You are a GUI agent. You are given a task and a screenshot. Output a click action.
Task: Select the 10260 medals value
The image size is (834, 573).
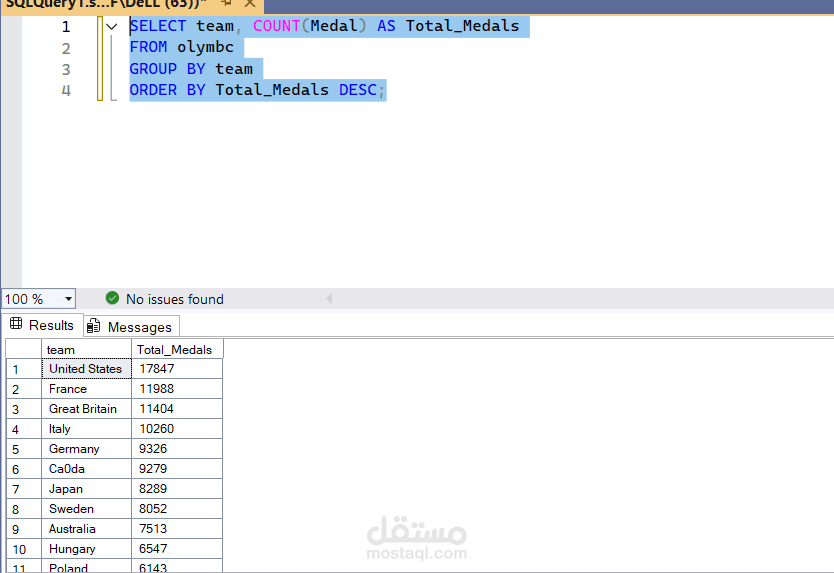(x=177, y=429)
